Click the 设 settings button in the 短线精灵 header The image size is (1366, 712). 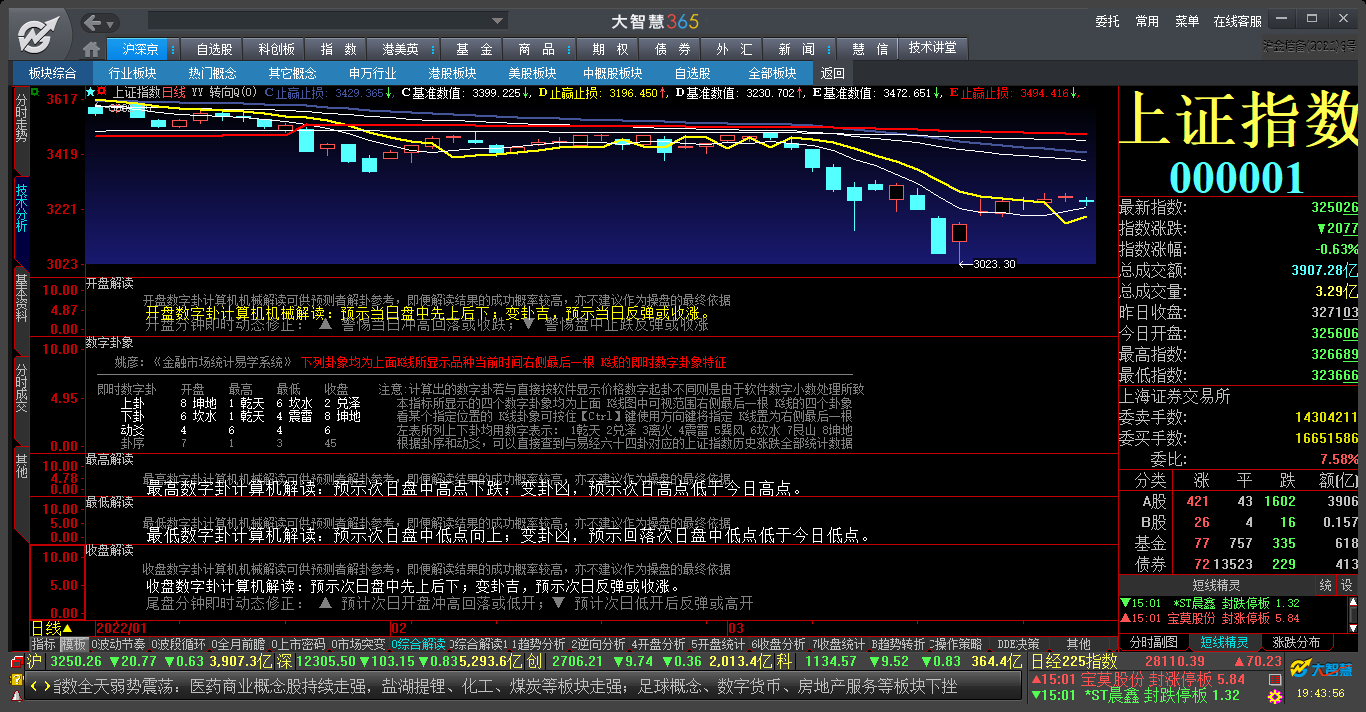pos(1346,586)
